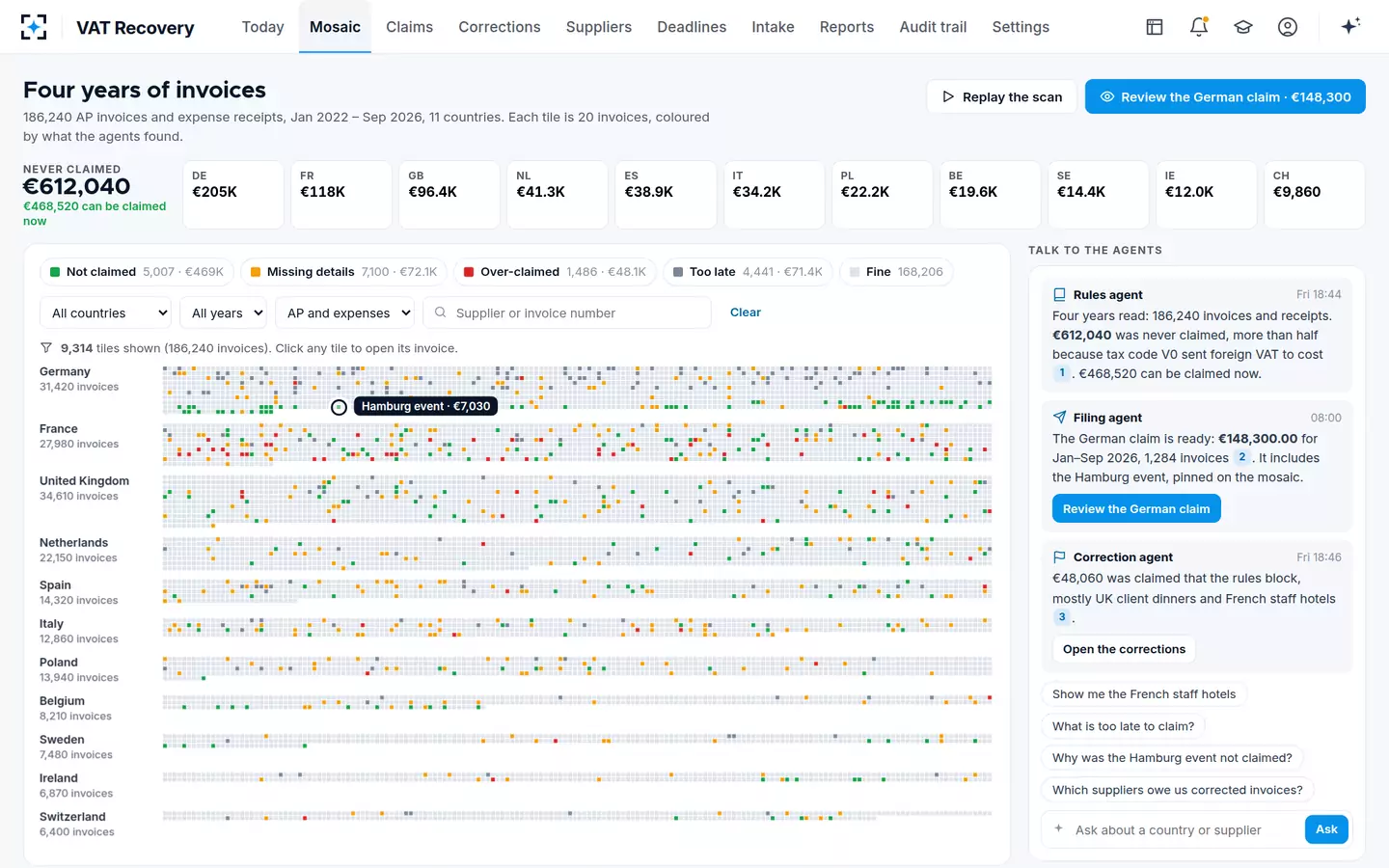Click the Filing agent paper plane icon
Viewport: 1389px width, 868px height.
[x=1059, y=418]
